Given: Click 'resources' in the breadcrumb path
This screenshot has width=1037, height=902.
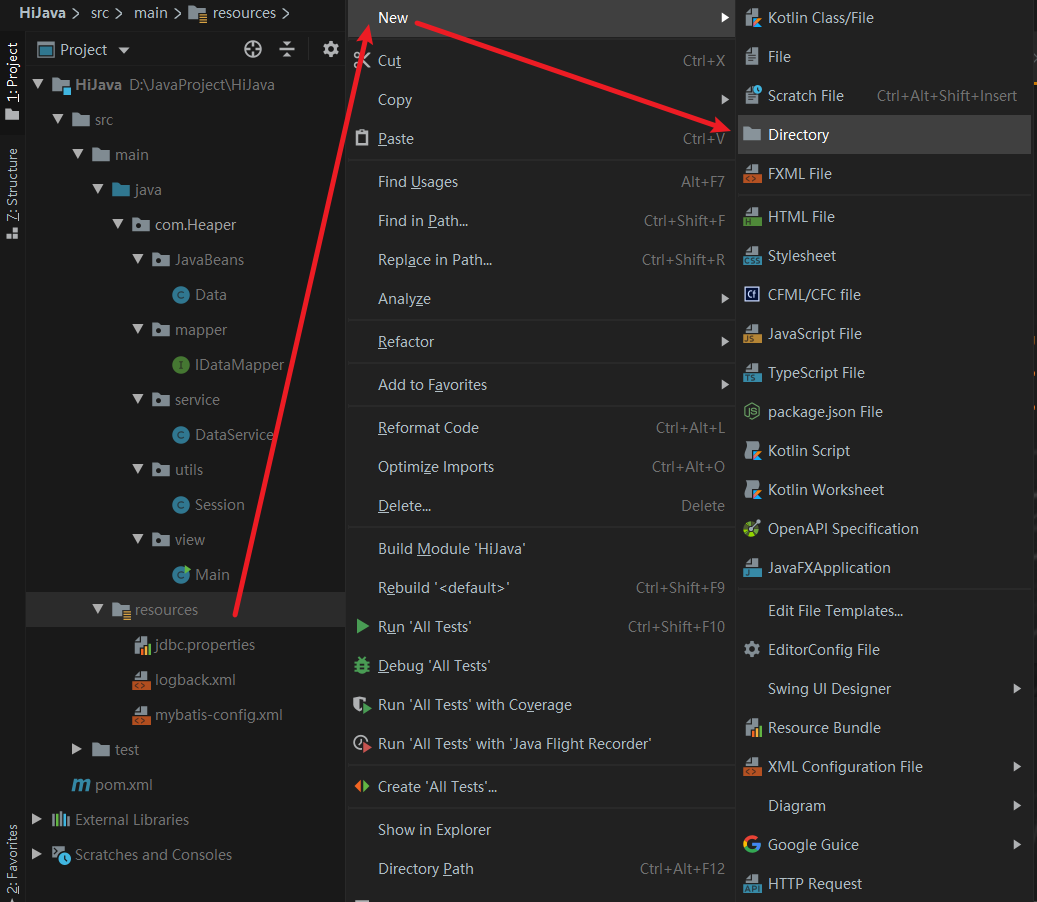Looking at the screenshot, I should (x=244, y=13).
